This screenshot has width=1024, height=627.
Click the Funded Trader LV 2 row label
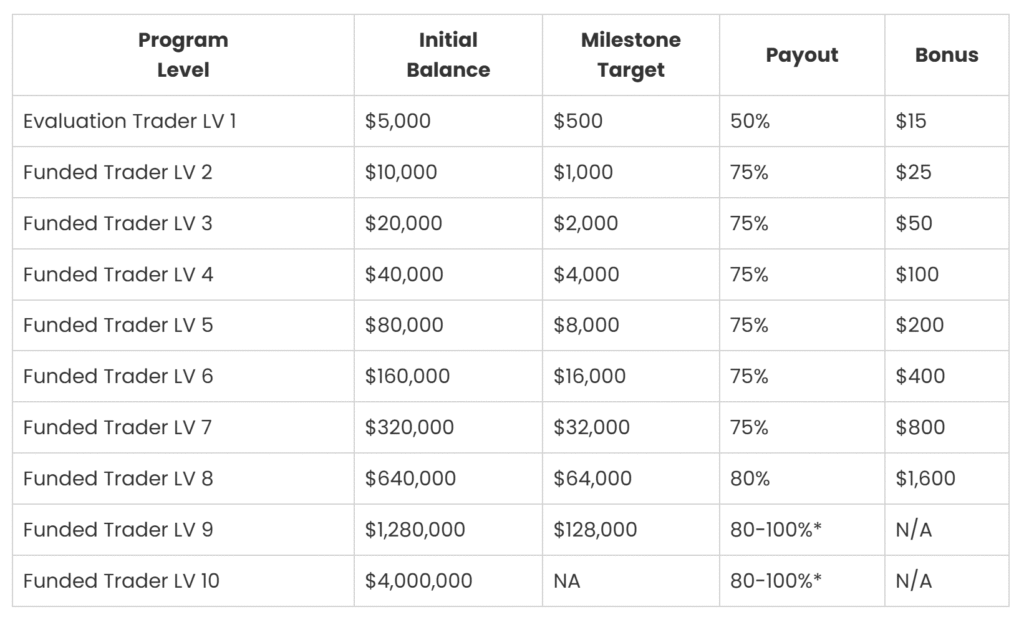point(118,172)
